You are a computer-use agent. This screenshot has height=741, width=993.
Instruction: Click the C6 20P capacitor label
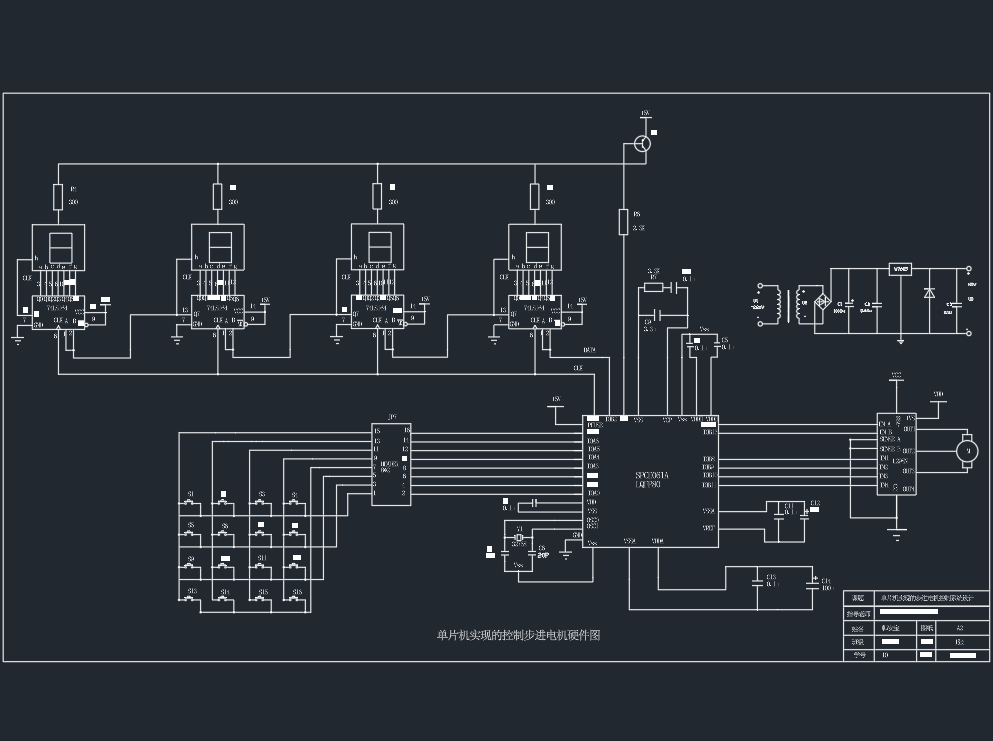pos(542,552)
